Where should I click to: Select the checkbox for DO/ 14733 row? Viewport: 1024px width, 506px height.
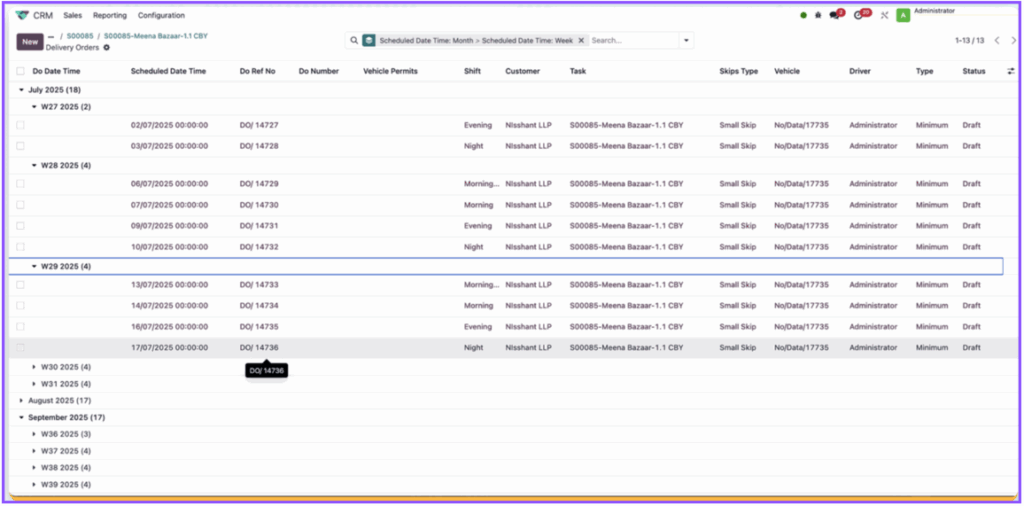[20, 285]
